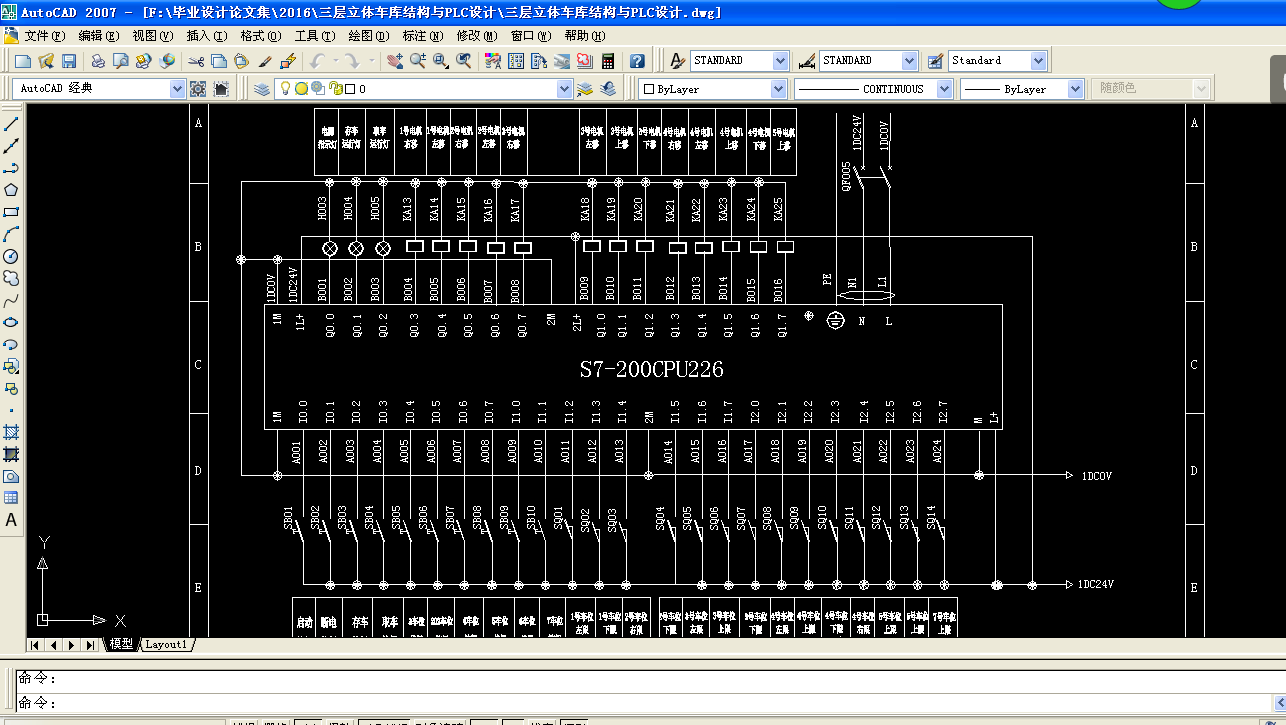This screenshot has width=1286, height=725.
Task: Open the 编辑 (Edit) menu
Action: 99,36
